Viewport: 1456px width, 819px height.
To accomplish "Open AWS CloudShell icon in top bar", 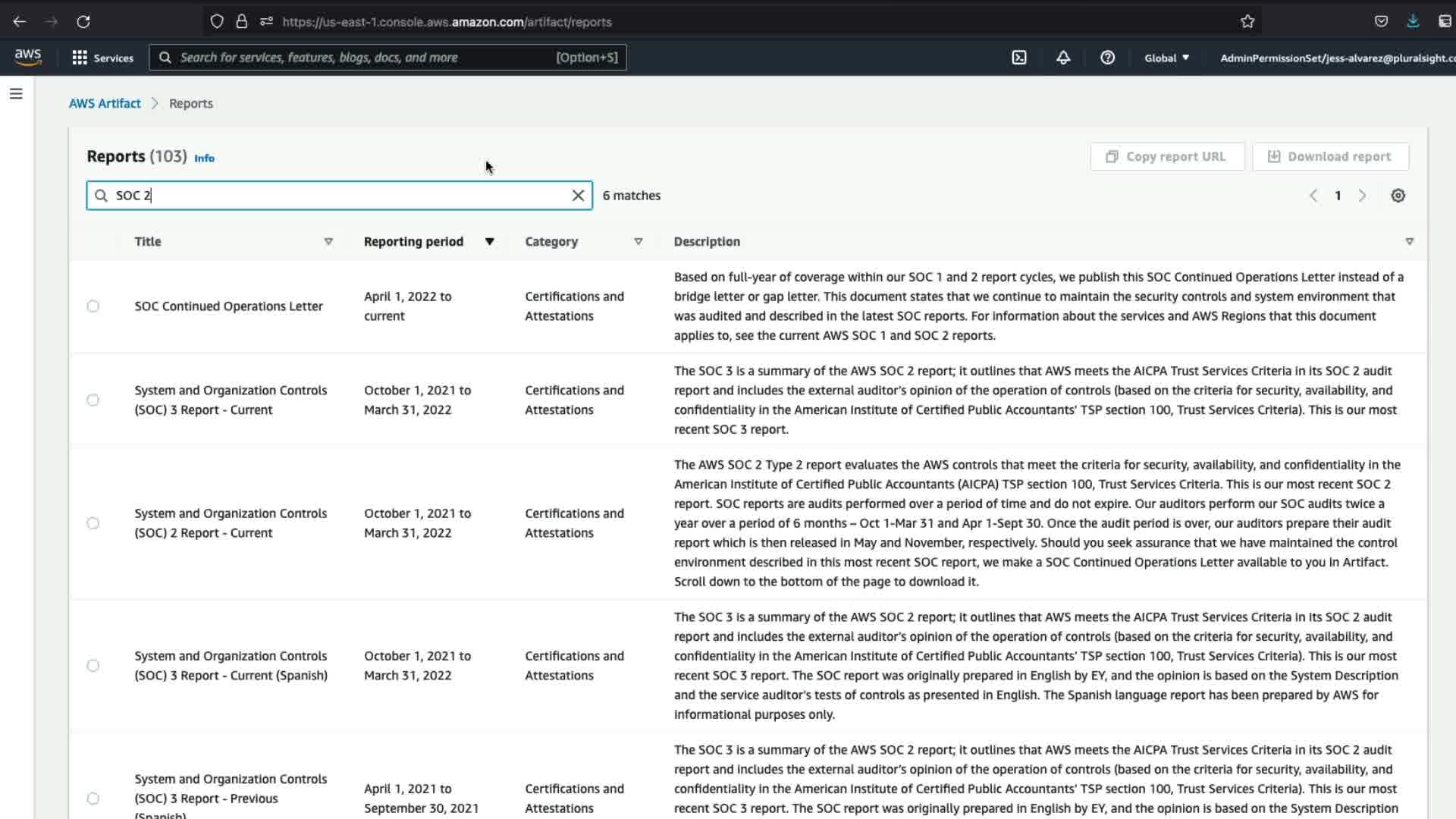I will click(1019, 58).
